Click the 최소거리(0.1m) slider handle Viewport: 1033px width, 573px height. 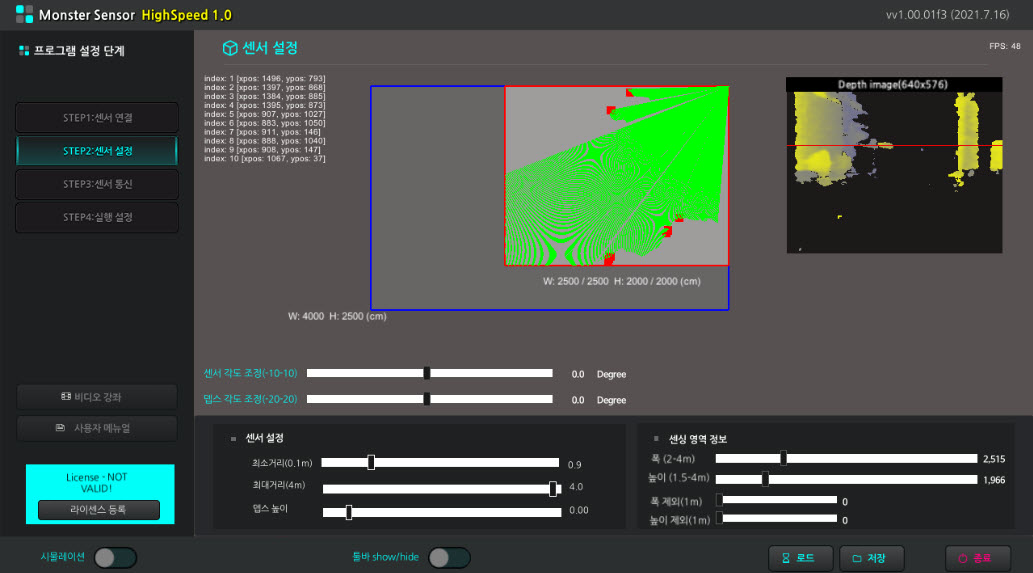[371, 462]
